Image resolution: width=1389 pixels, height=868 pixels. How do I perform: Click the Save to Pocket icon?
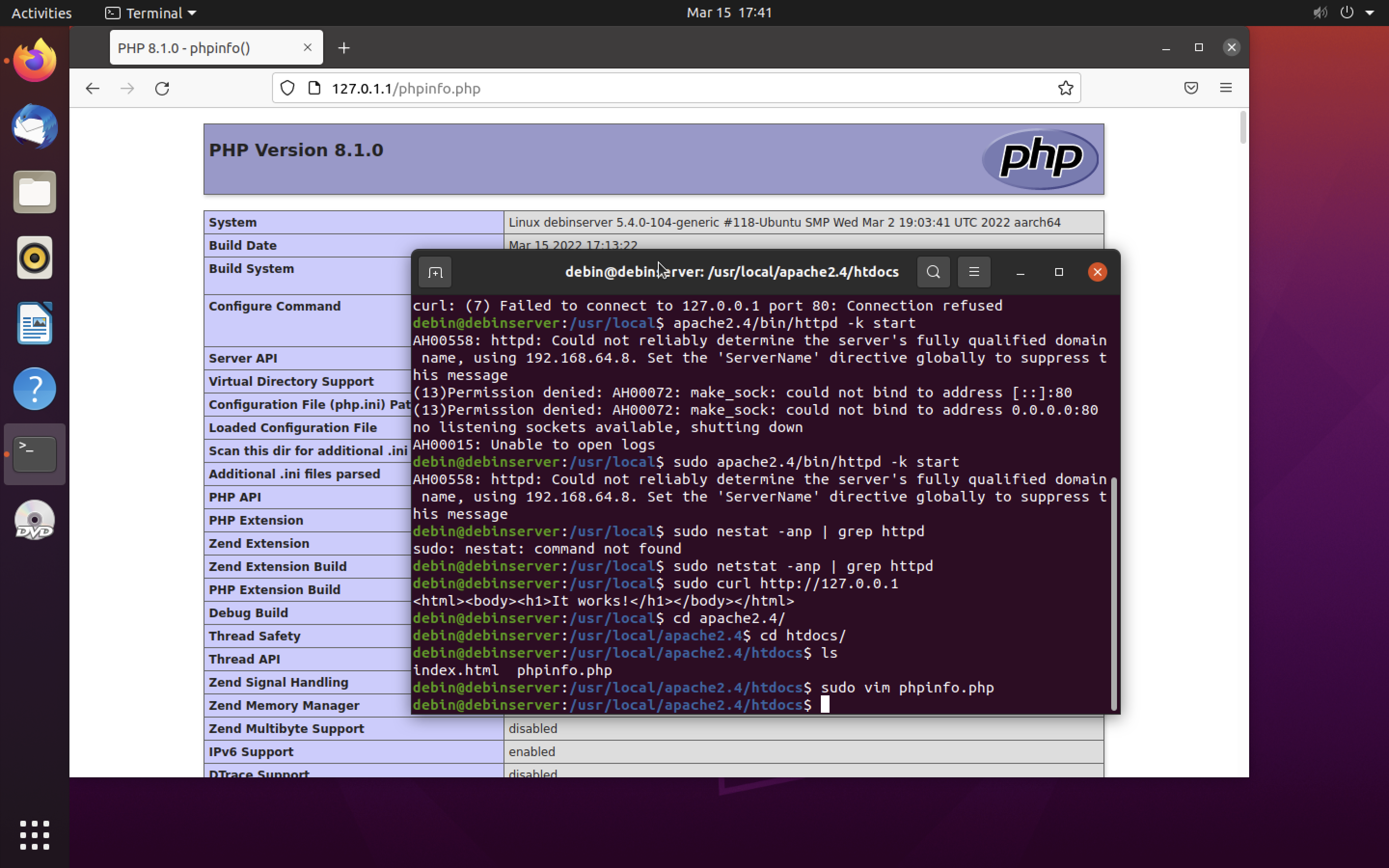(1191, 88)
